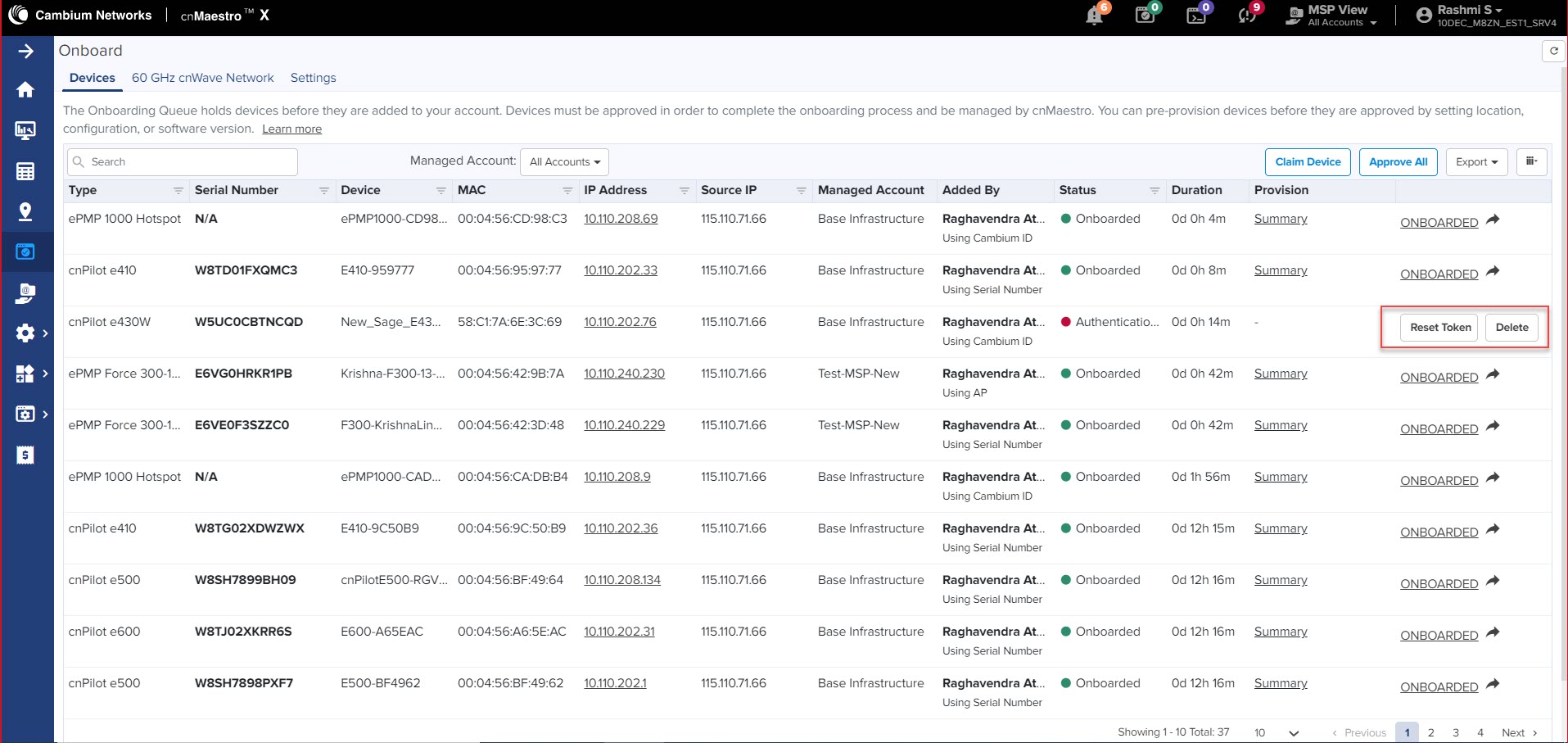Open Summary link for cnPilot e500 W8SH7899BH09
1568x743 pixels.
[1281, 580]
